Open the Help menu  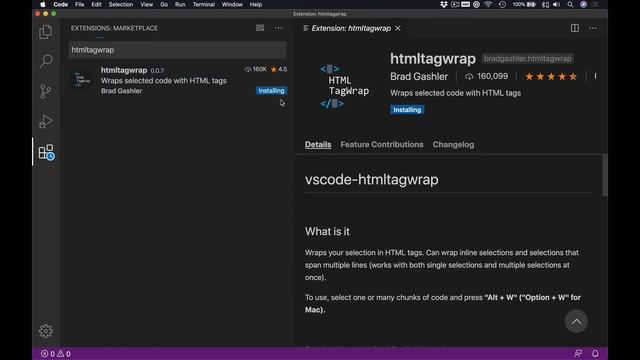[256, 4]
